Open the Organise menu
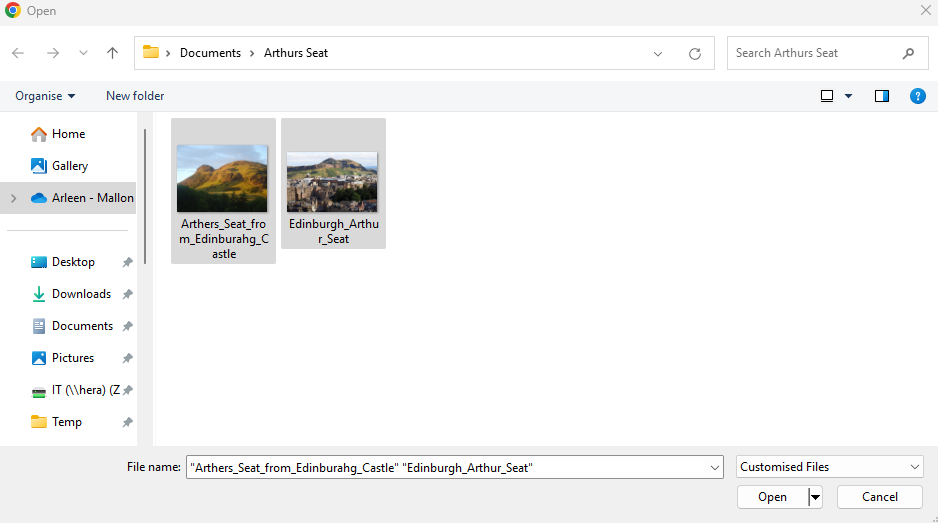The width and height of the screenshot is (938, 523). tap(45, 96)
